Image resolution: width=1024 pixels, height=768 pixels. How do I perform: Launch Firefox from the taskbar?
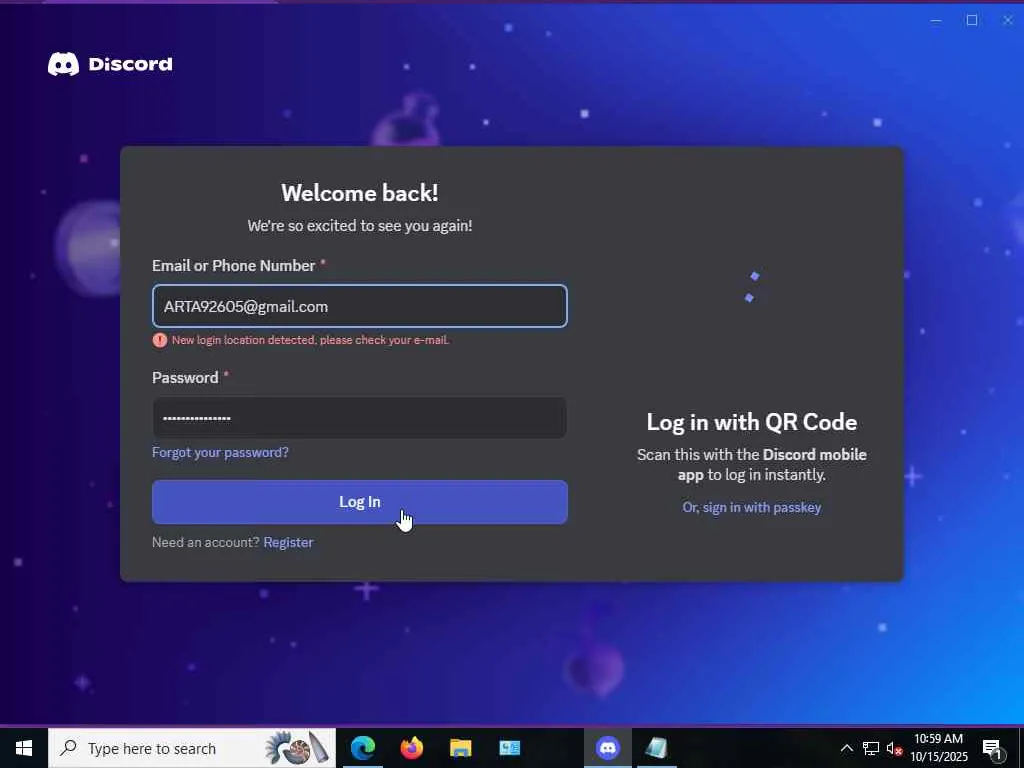411,748
